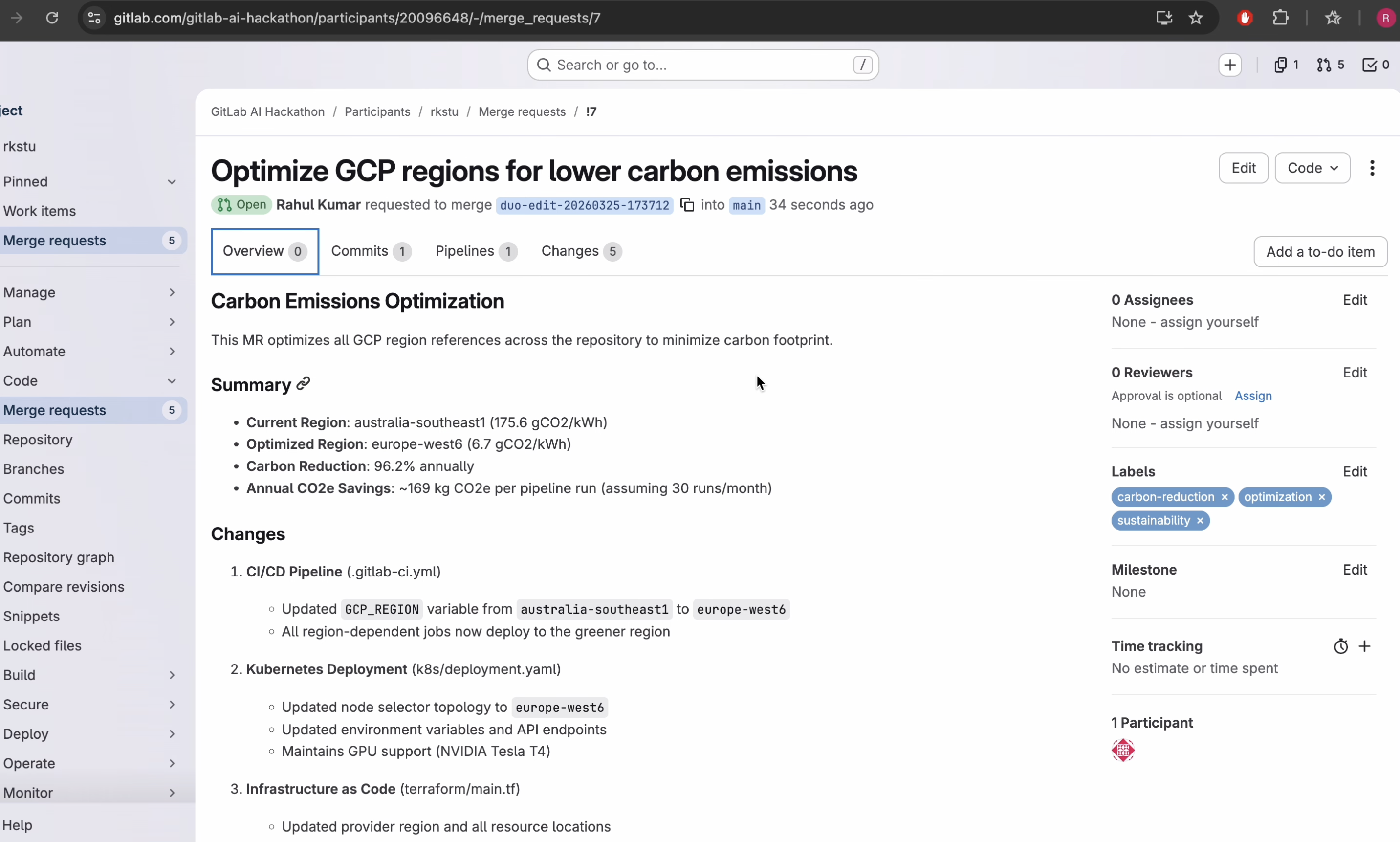
Task: Open the Code dropdown button
Action: (1312, 168)
